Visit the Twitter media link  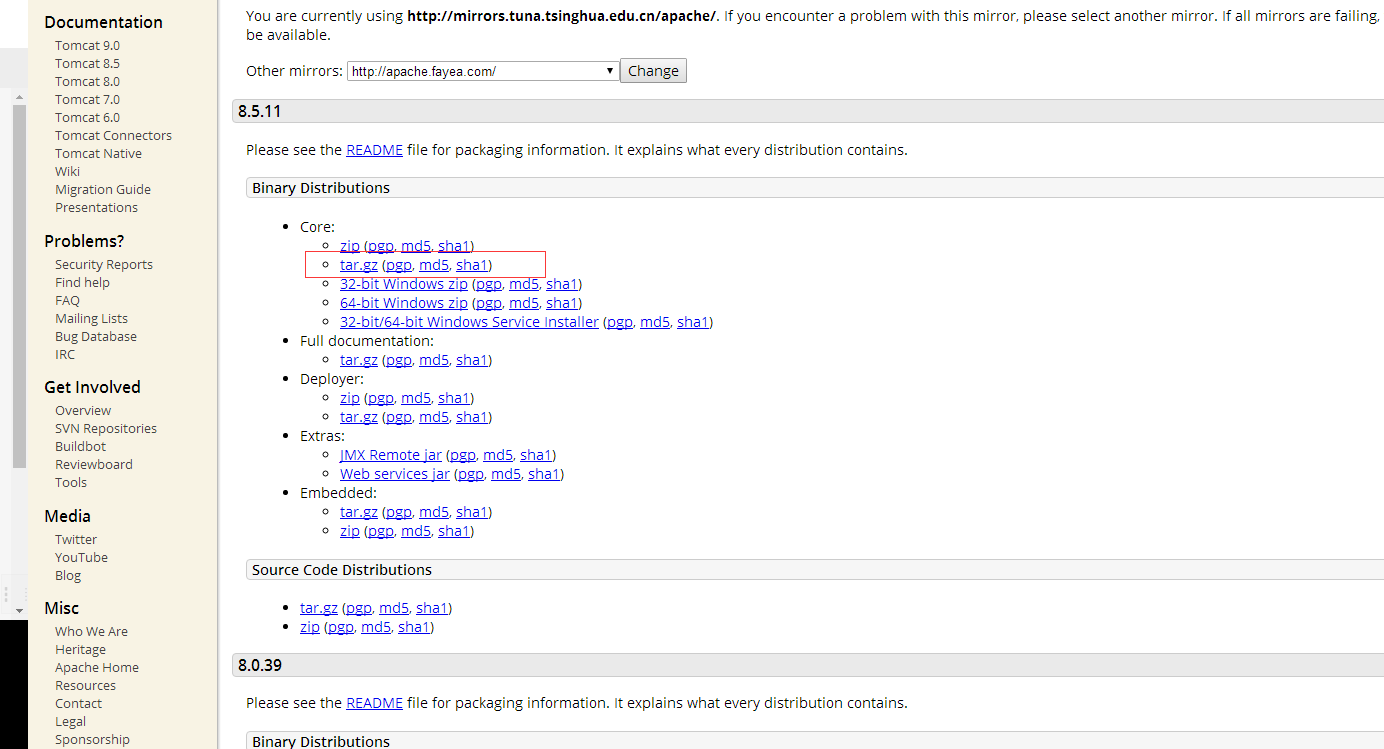pos(76,540)
